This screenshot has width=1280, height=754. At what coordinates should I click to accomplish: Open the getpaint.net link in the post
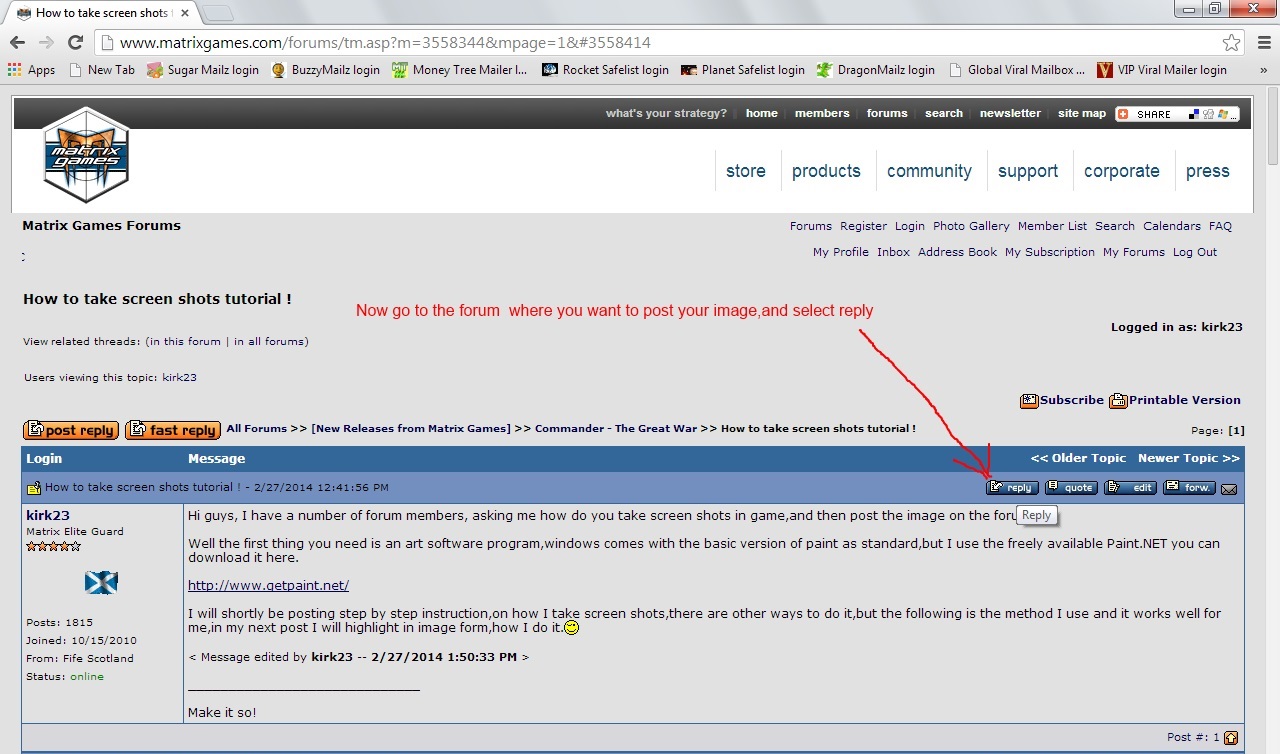[268, 585]
